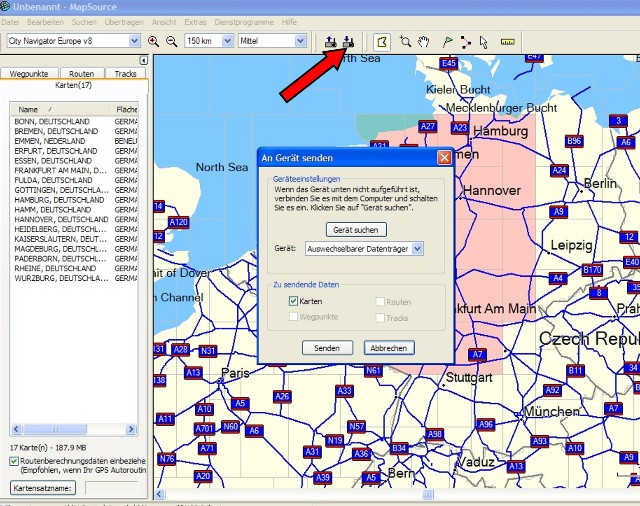Click the Gerät suchen button
Viewport: 640px width, 506px height.
coord(356,230)
